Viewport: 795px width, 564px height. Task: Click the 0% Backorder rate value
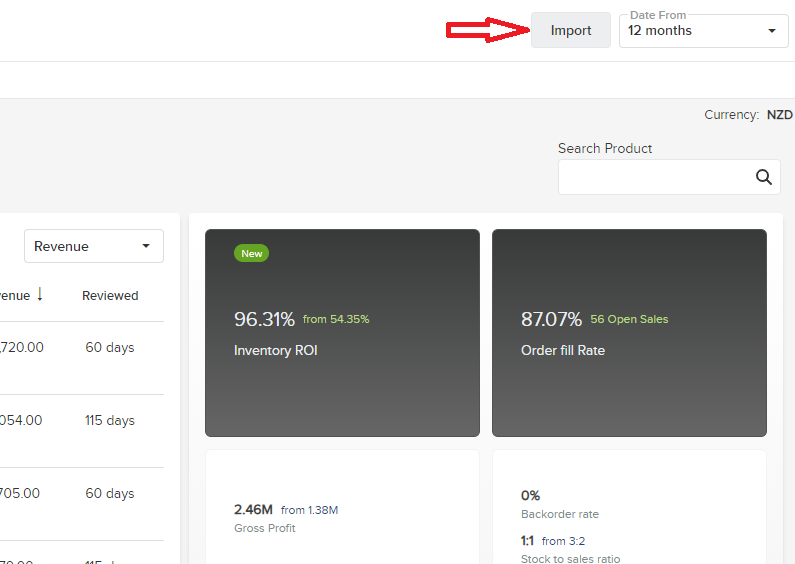point(530,496)
